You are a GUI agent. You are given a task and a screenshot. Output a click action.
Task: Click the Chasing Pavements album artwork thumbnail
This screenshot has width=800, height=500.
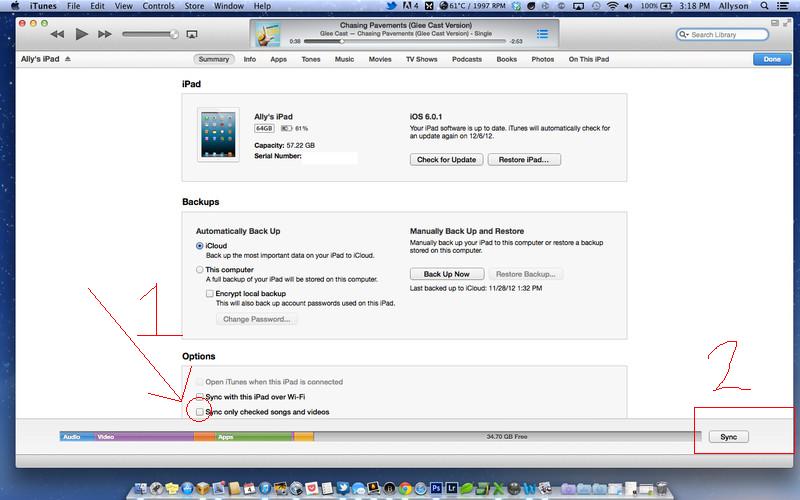coord(267,34)
